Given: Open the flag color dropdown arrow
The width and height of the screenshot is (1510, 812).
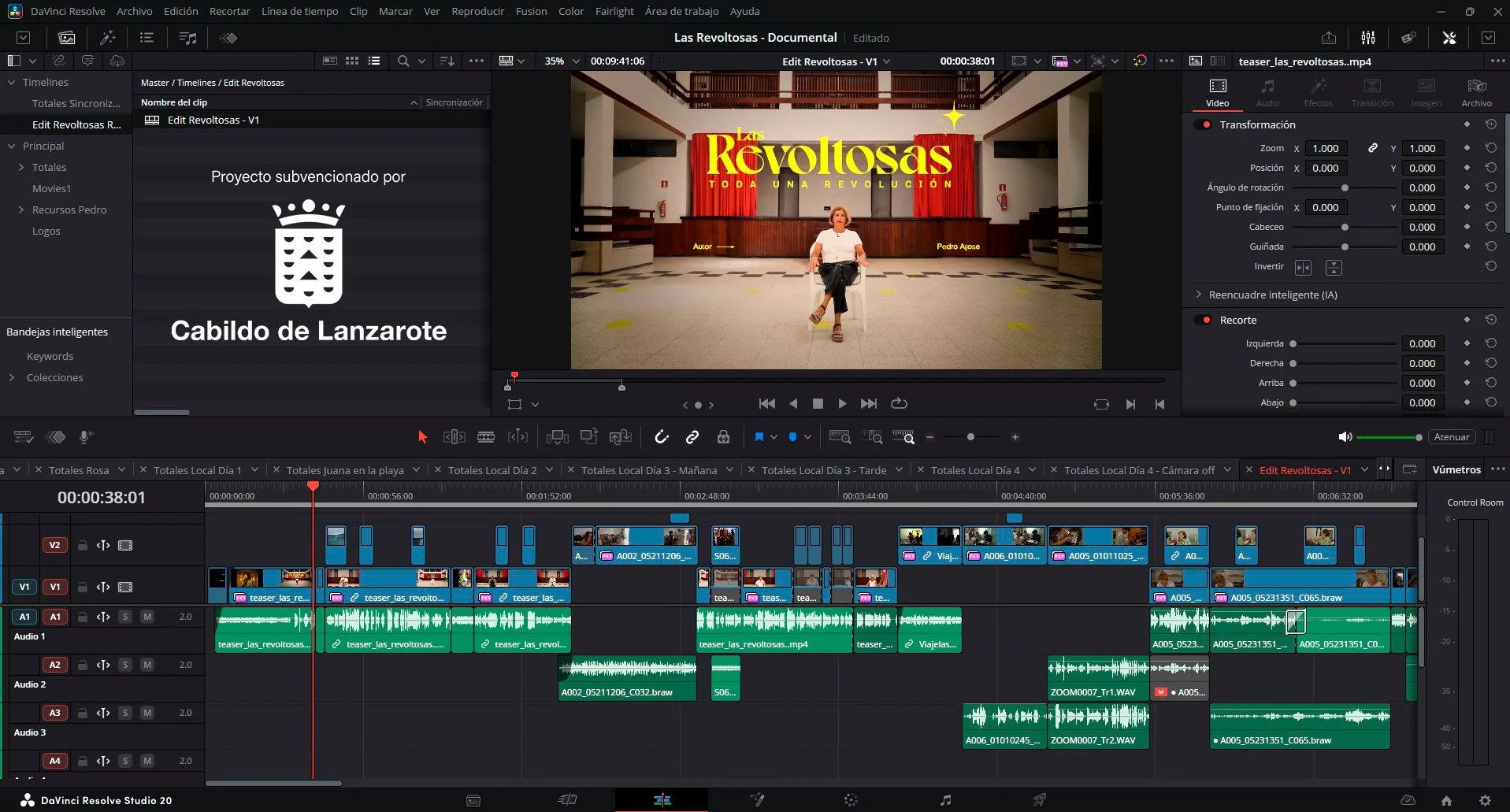Looking at the screenshot, I should tap(774, 437).
